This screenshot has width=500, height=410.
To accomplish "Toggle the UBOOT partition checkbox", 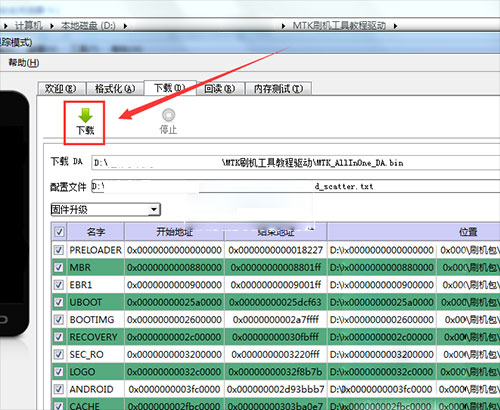I will click(59, 302).
